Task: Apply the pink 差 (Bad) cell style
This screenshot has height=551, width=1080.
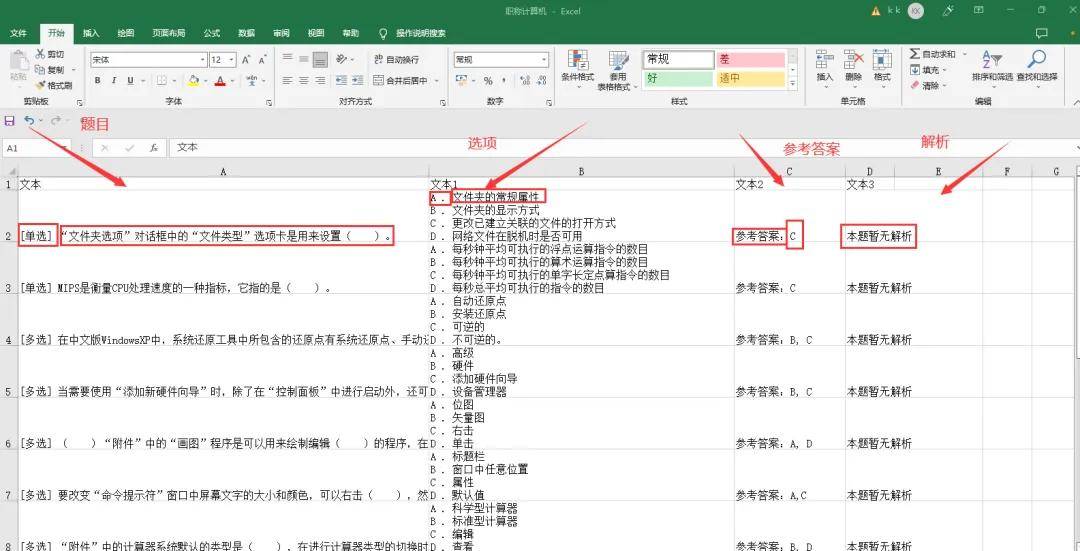Action: [750, 59]
